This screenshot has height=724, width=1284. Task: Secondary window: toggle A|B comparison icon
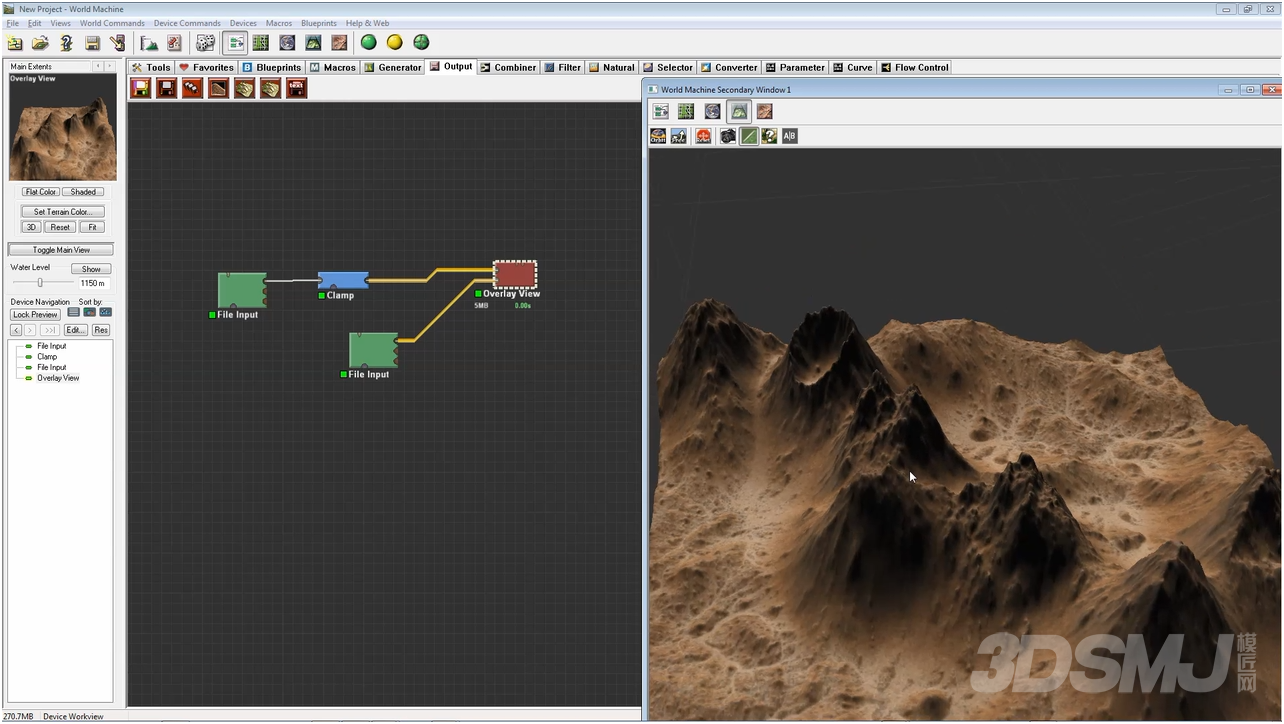790,136
